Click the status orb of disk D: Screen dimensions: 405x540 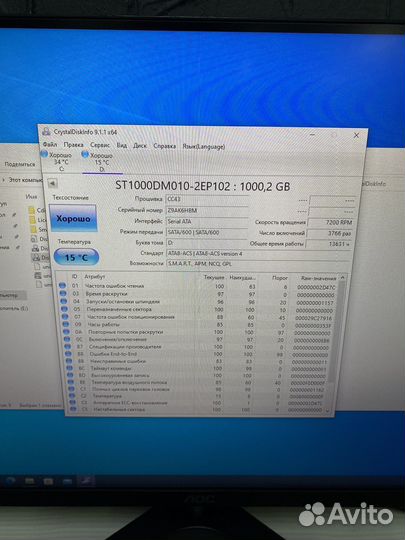click(85, 155)
